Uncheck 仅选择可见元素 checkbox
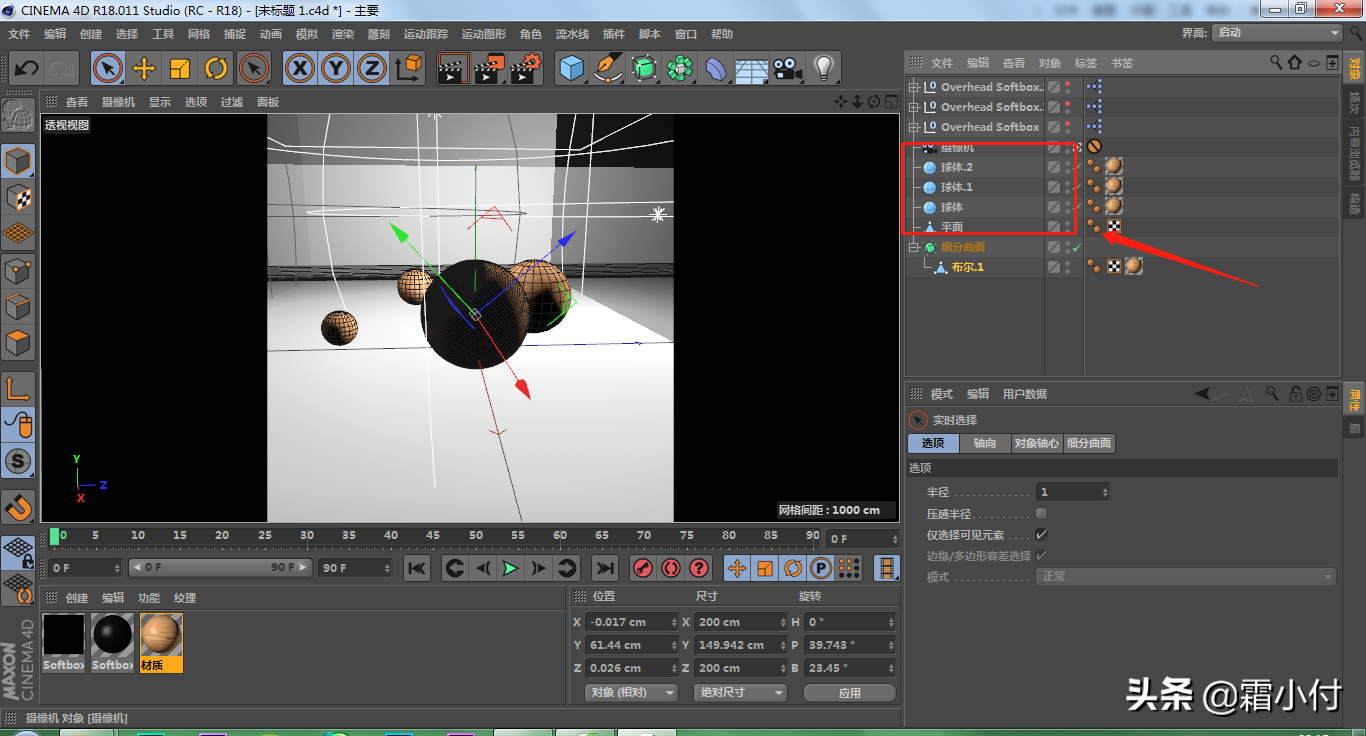1366x736 pixels. click(1041, 535)
